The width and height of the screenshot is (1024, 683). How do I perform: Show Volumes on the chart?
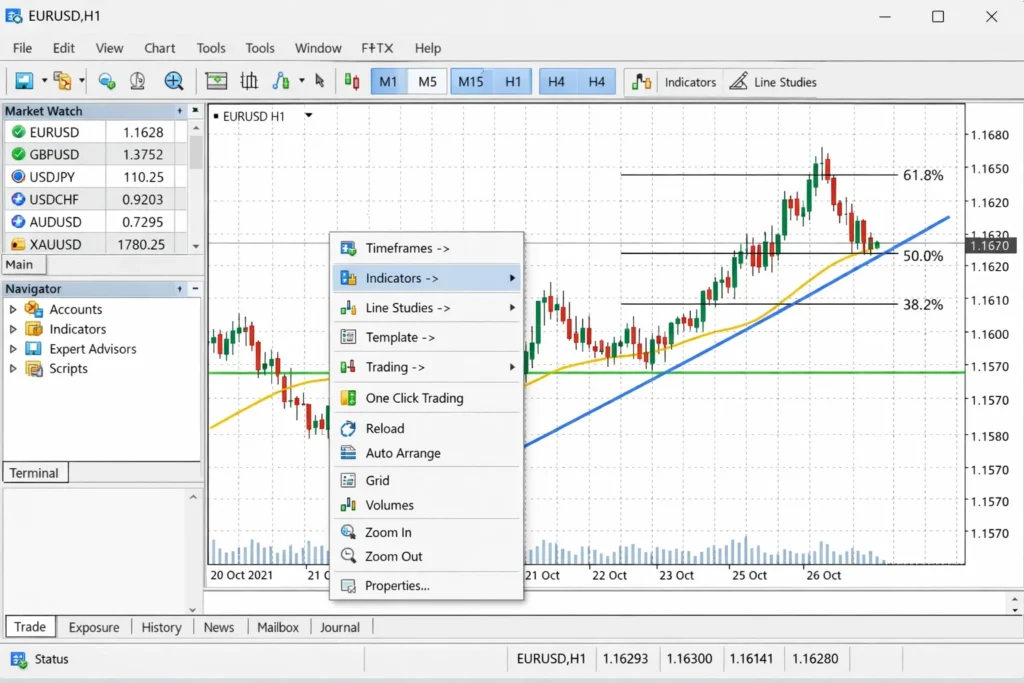[x=388, y=505]
